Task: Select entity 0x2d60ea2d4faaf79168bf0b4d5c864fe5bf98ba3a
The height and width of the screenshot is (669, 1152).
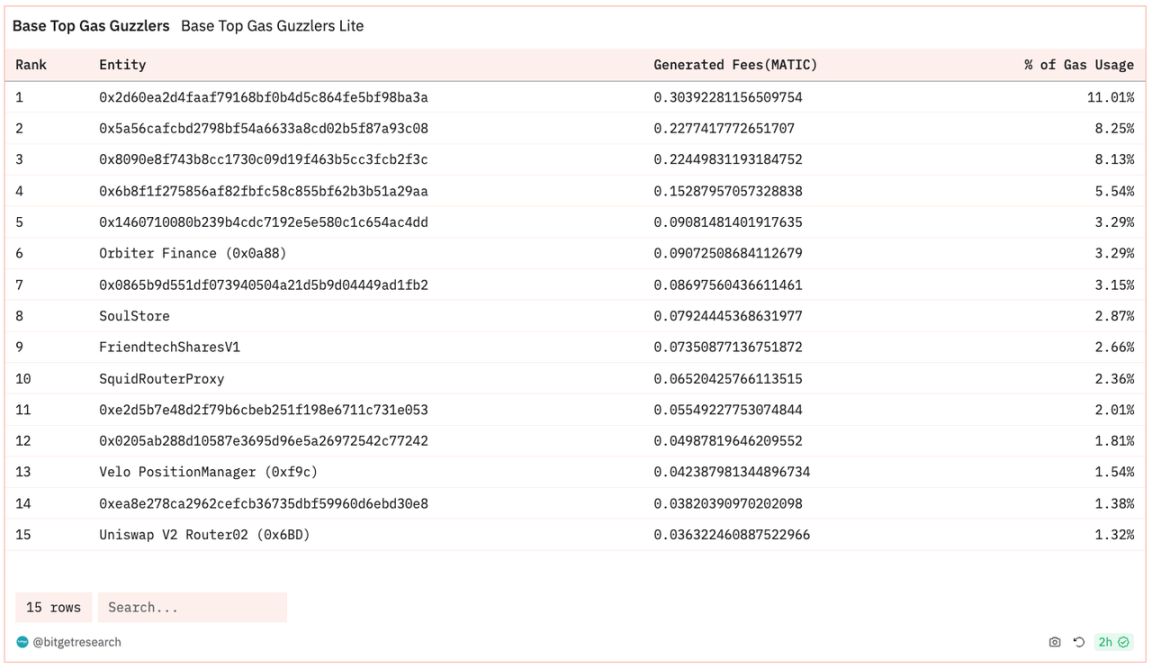Action: click(264, 97)
